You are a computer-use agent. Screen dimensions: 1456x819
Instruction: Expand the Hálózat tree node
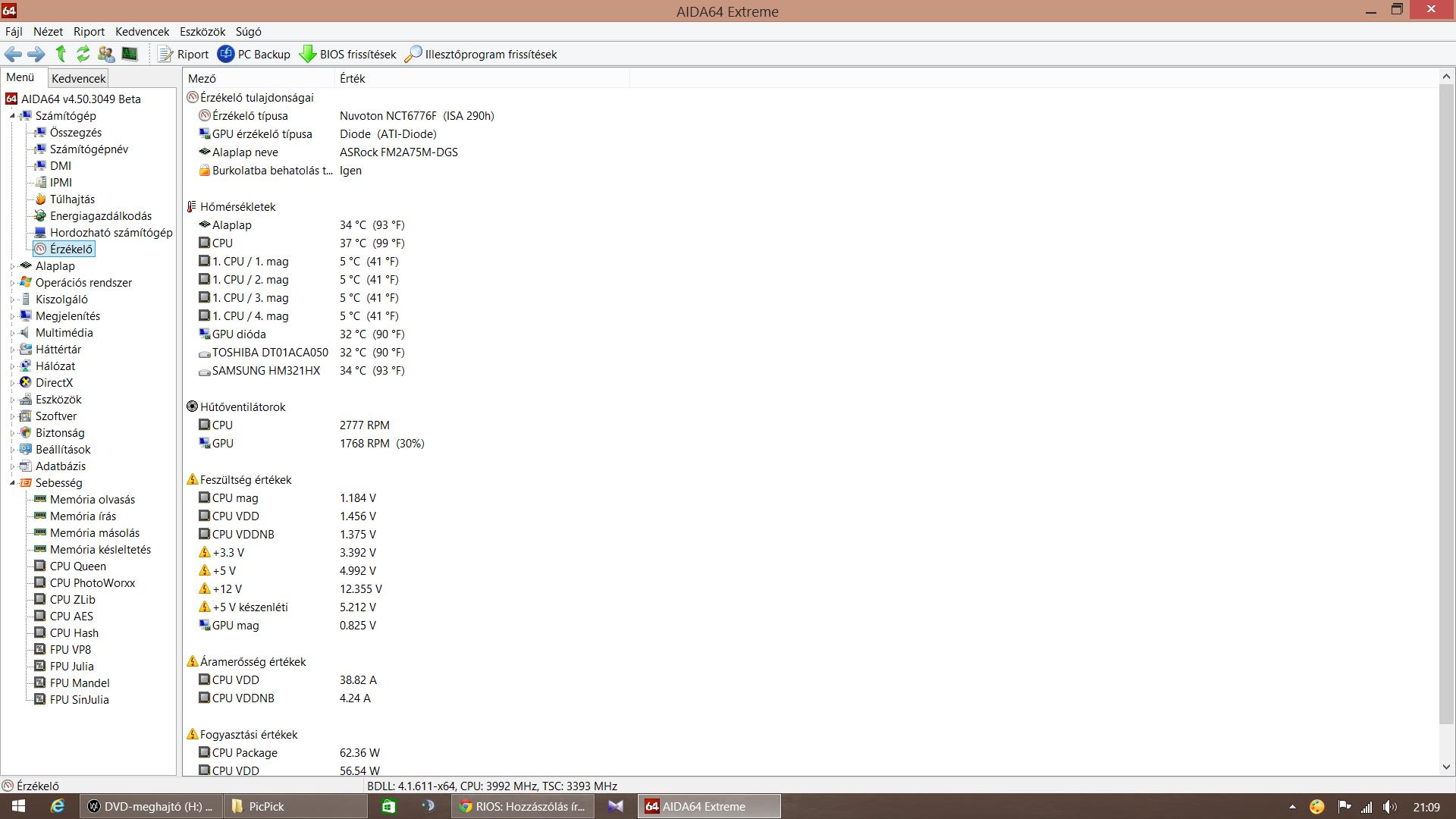point(12,366)
